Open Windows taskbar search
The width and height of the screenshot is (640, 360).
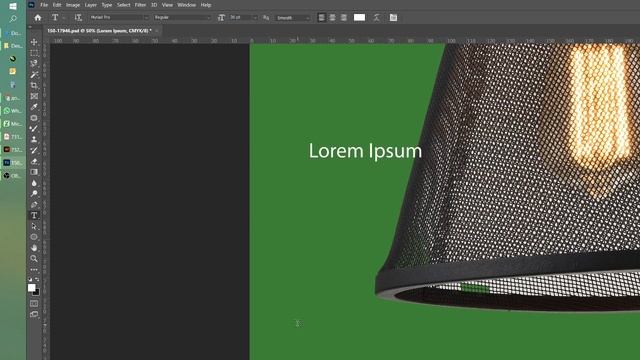(x=13, y=19)
